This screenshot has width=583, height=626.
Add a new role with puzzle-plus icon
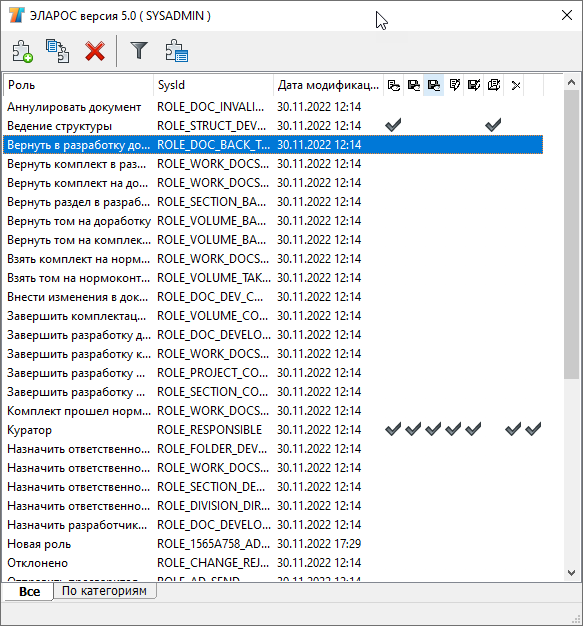22,51
